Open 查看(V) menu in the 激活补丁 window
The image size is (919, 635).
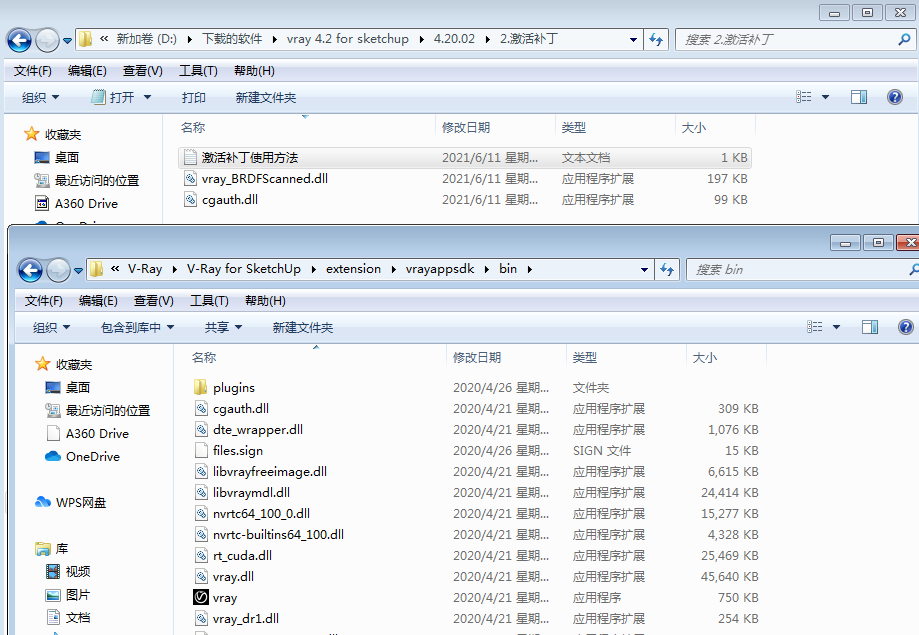point(142,71)
